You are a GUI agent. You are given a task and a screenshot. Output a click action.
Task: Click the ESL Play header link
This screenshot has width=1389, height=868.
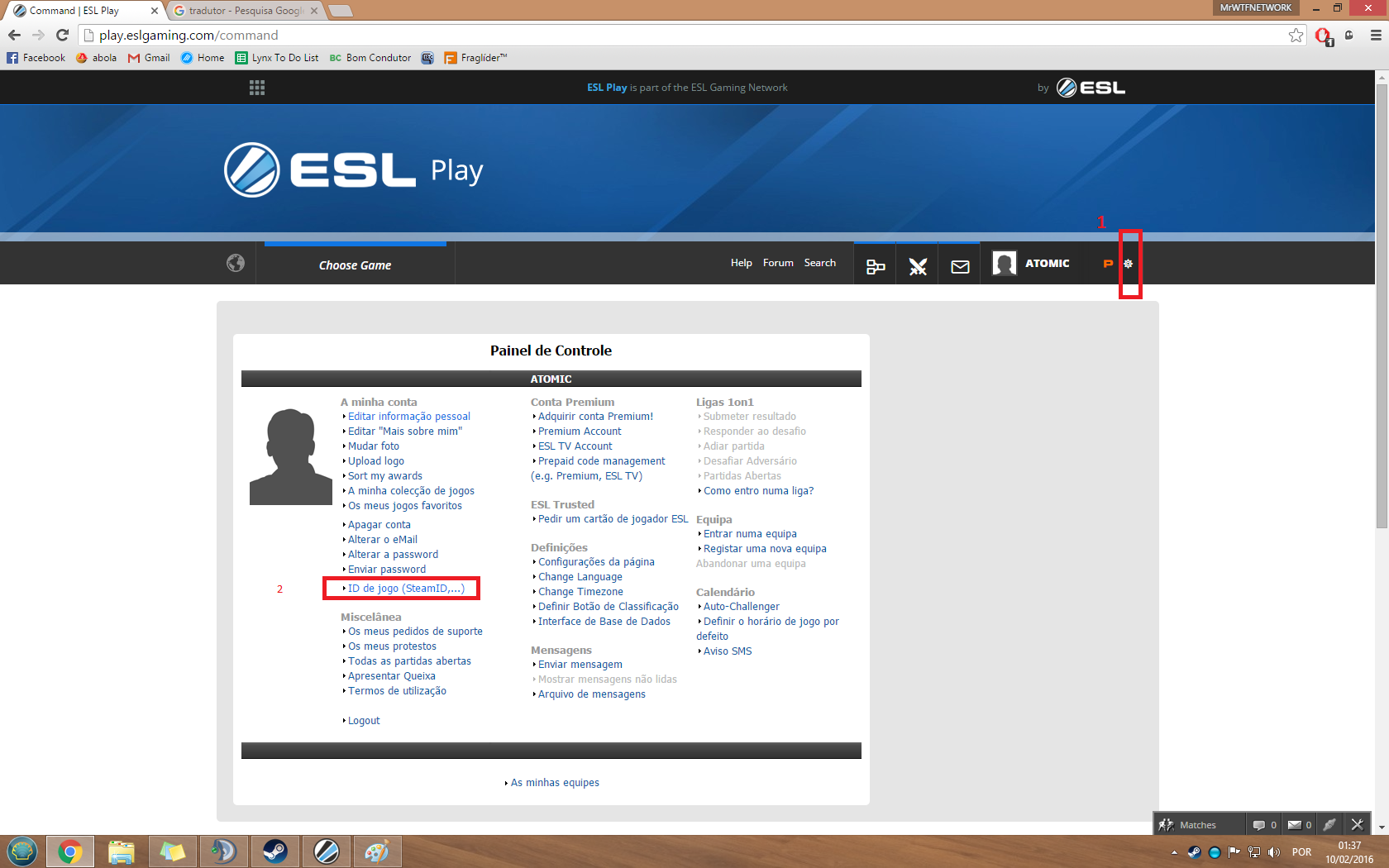coord(607,88)
